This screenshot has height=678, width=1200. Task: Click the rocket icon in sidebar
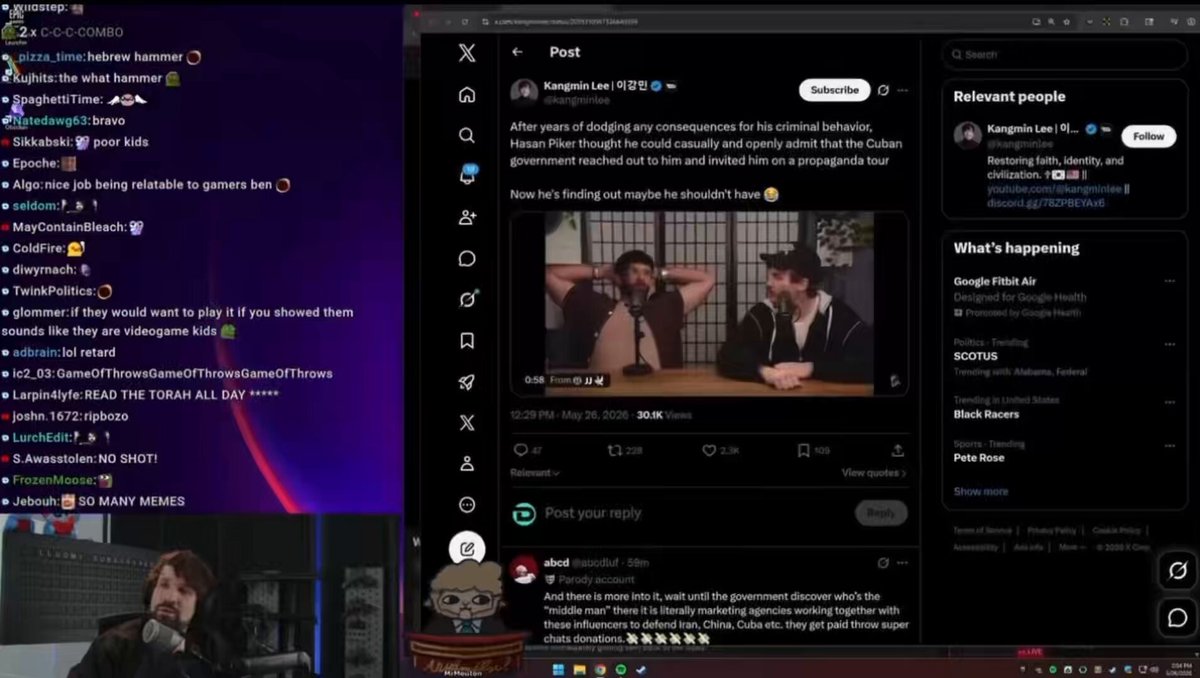pyautogui.click(x=467, y=382)
